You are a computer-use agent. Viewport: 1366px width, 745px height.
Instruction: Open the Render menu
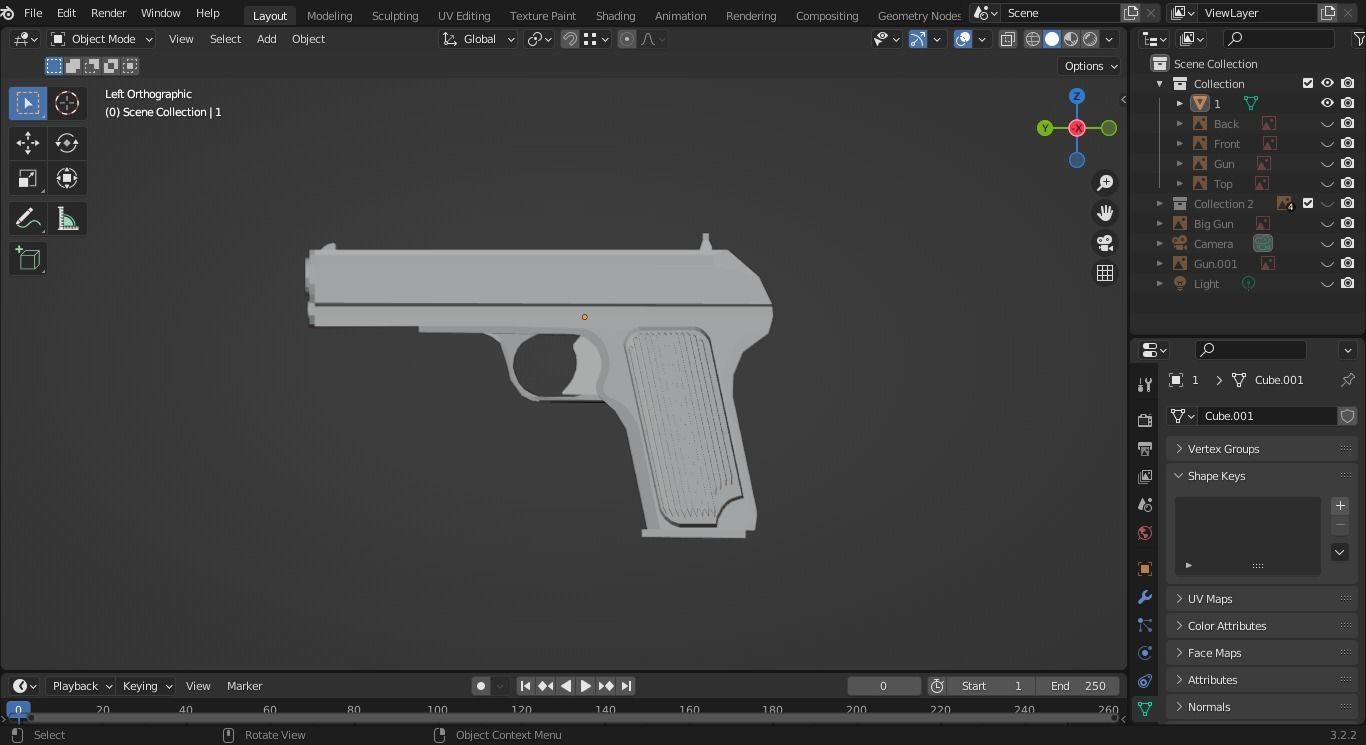click(x=108, y=13)
